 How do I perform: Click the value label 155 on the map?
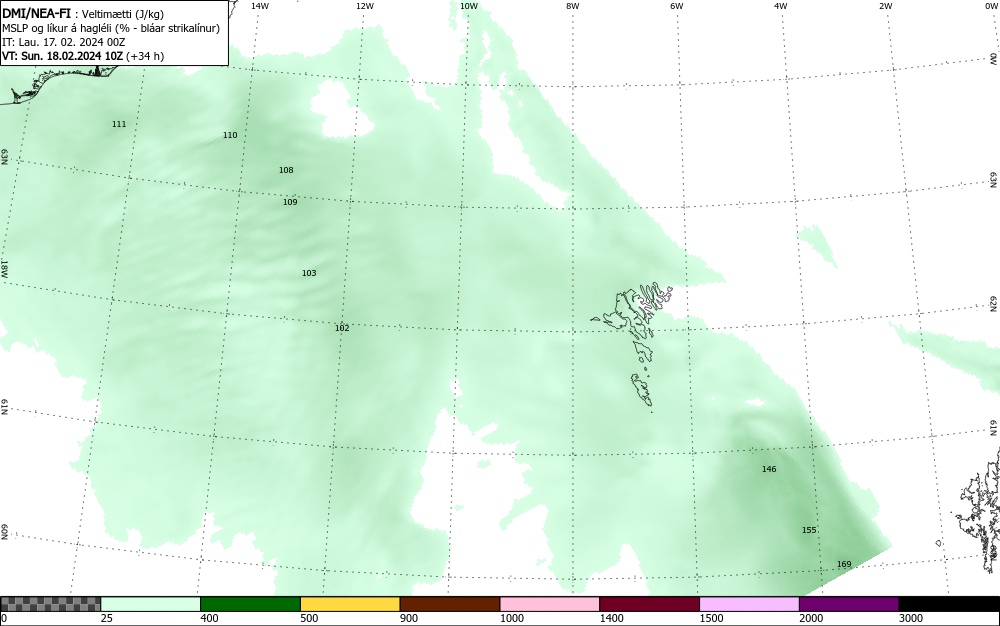tap(809, 530)
